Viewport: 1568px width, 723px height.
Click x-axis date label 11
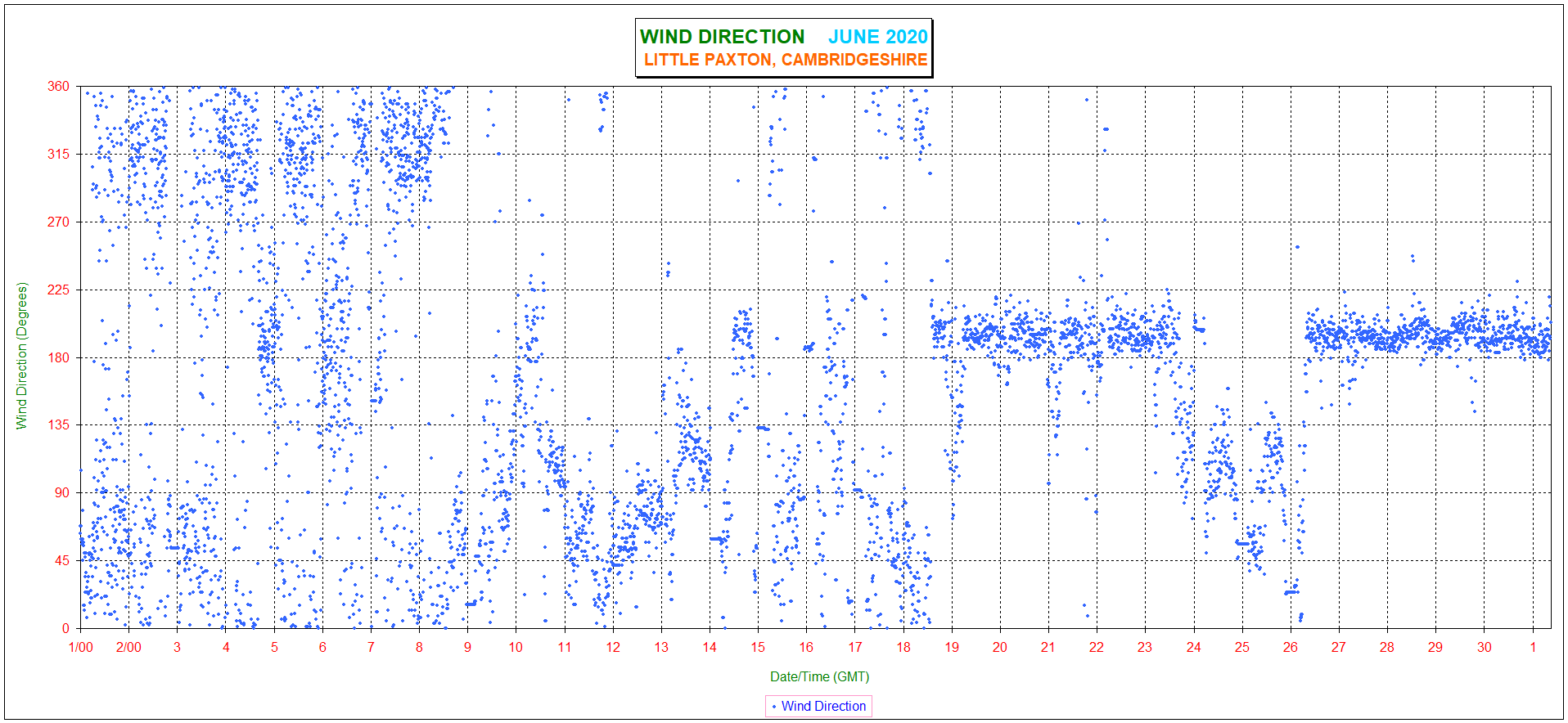click(x=565, y=647)
